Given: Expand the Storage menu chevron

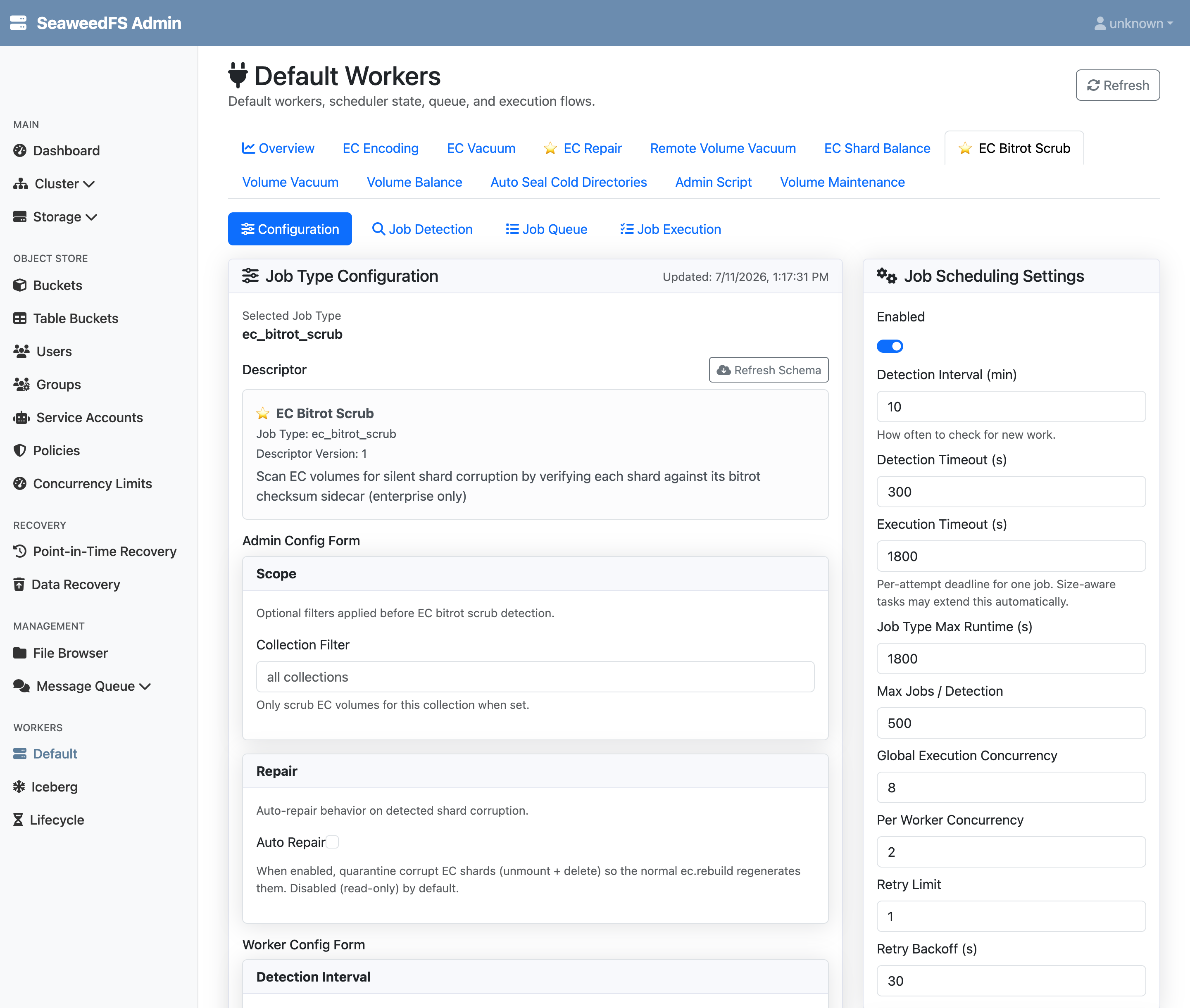Looking at the screenshot, I should pyautogui.click(x=91, y=217).
